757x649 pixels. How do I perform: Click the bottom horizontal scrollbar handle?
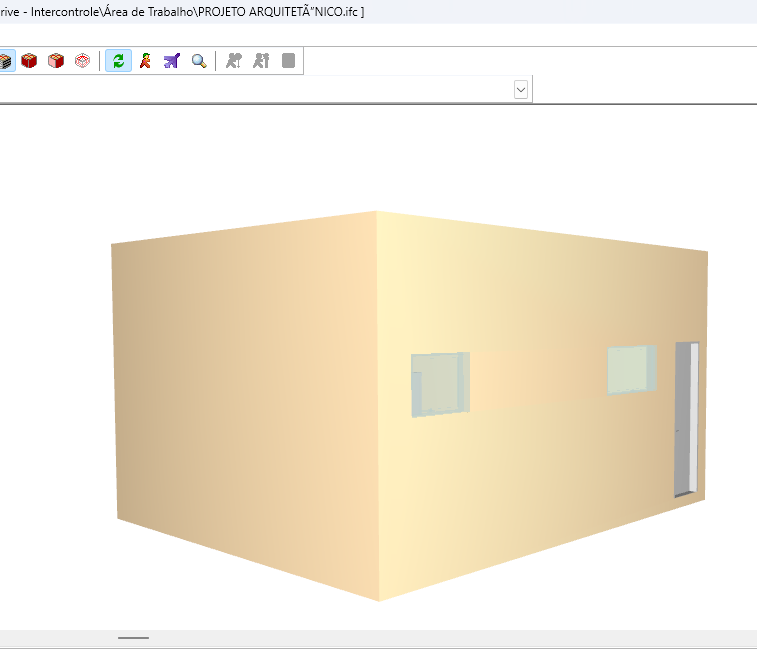pyautogui.click(x=133, y=638)
